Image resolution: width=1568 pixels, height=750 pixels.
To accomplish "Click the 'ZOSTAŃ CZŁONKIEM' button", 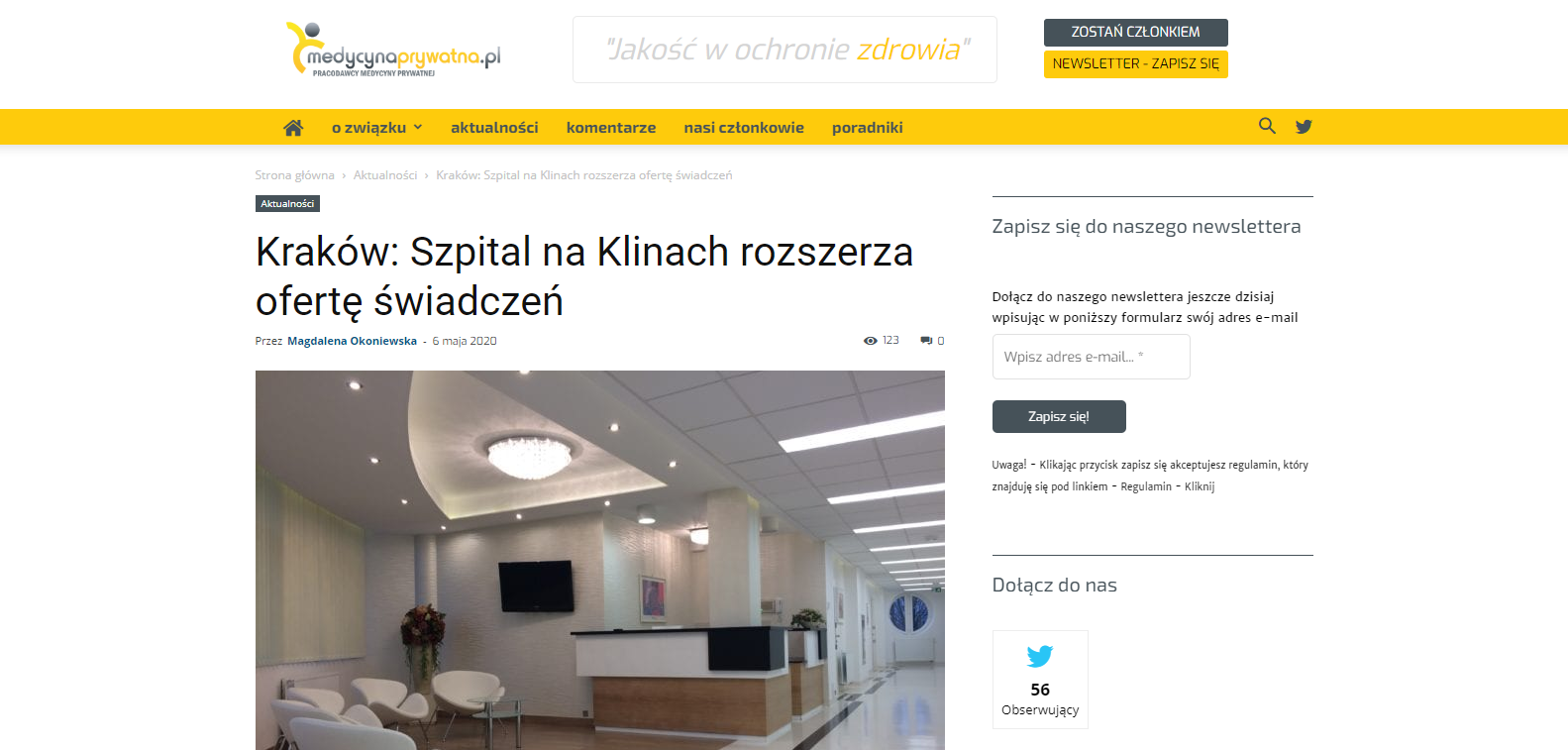I will coord(1136,33).
